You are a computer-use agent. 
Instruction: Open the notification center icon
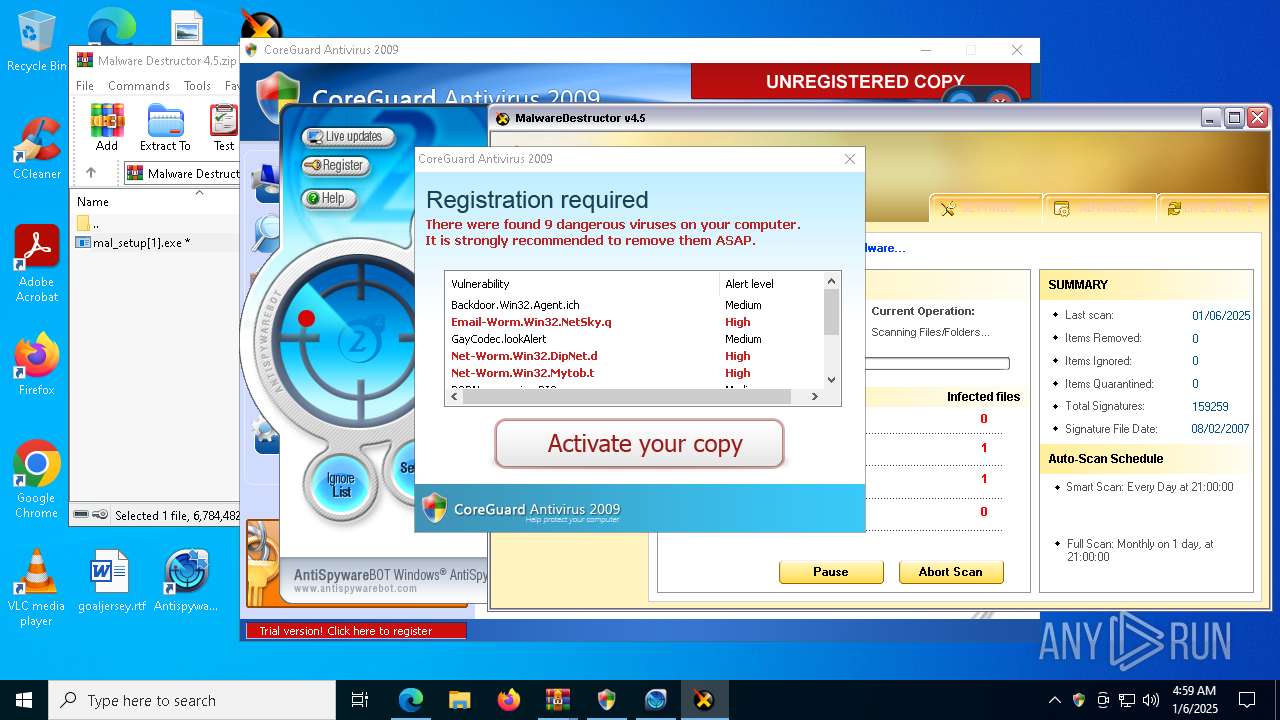click(1247, 700)
